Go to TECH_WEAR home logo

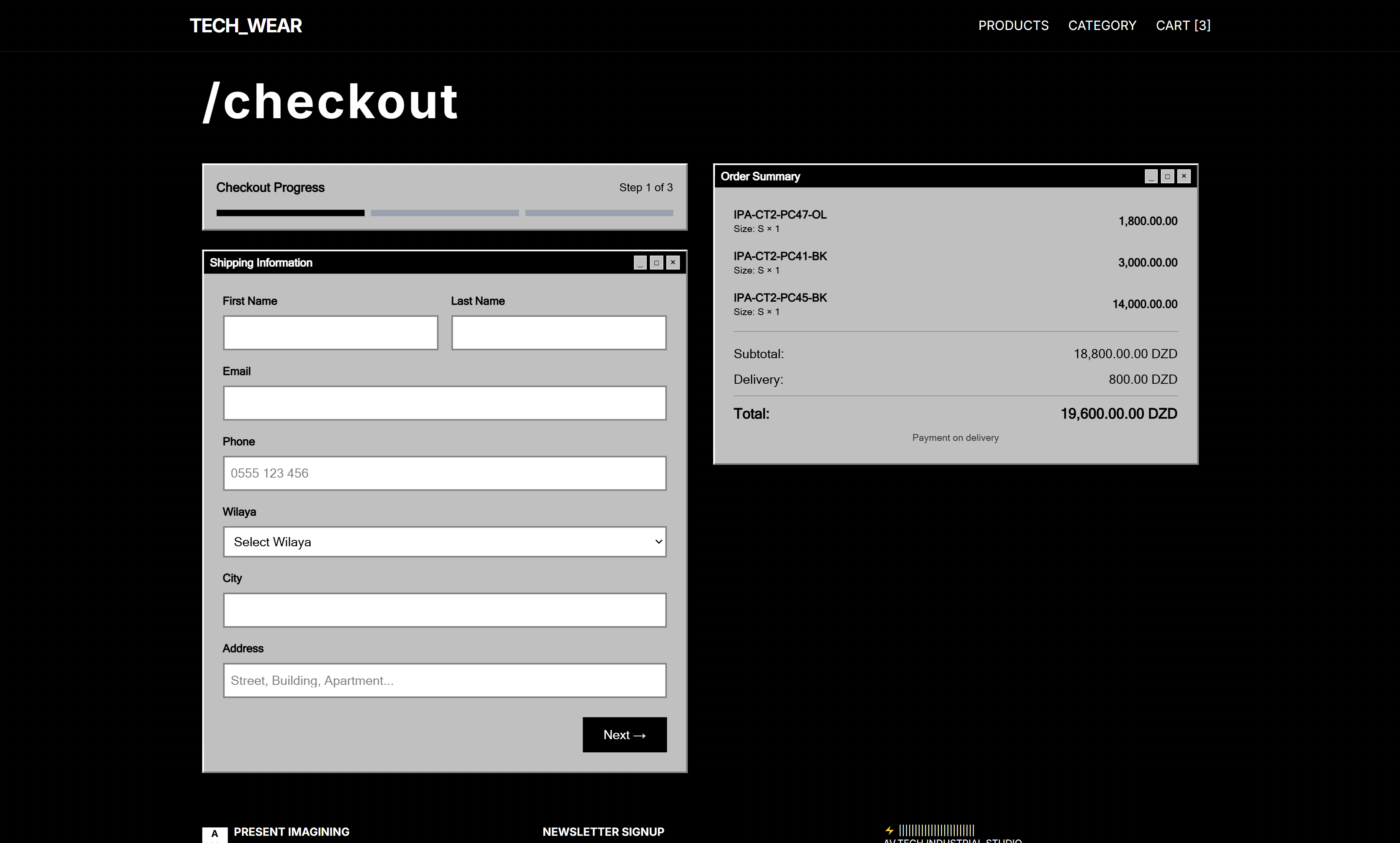[x=246, y=26]
